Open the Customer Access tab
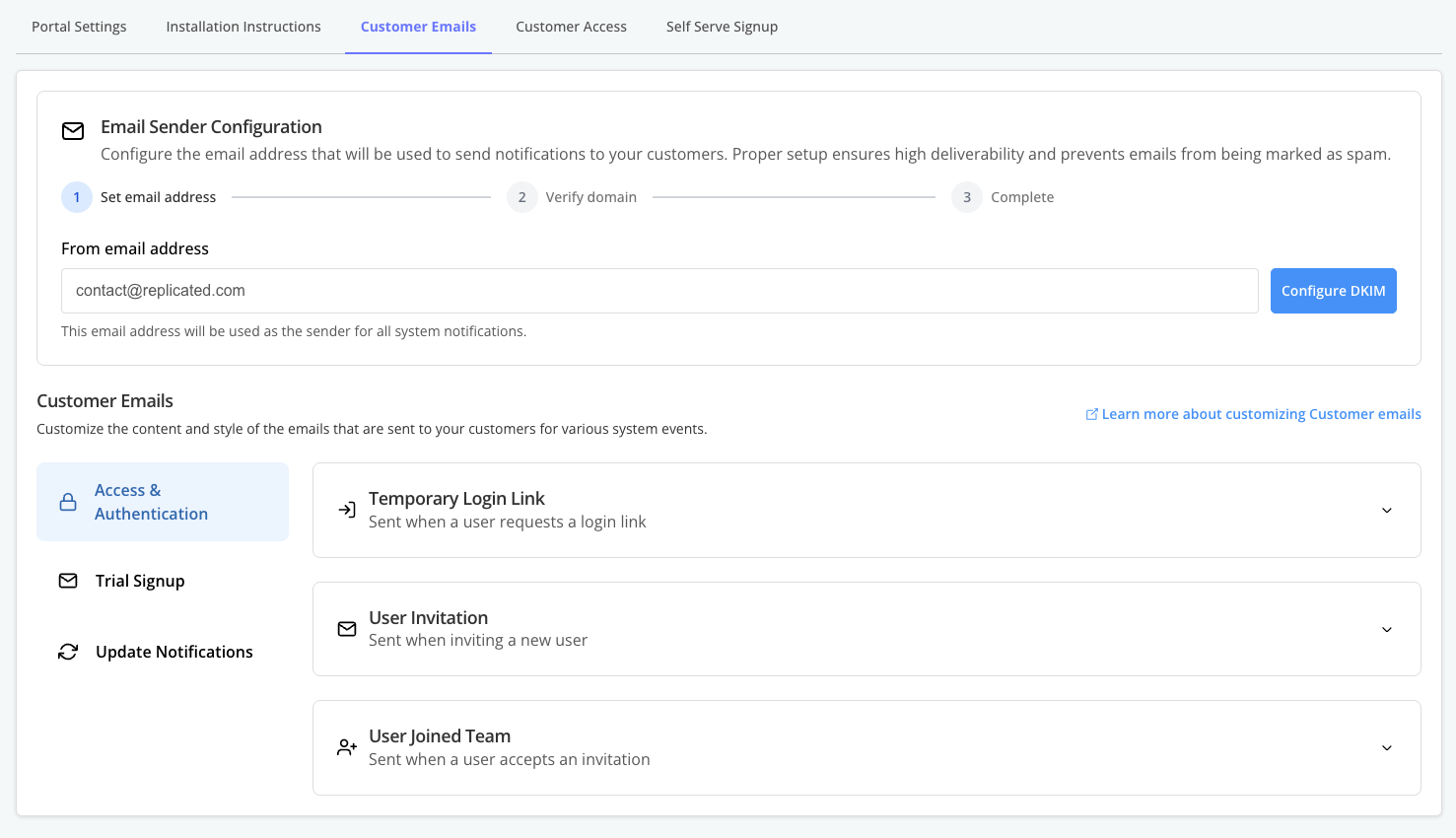 pyautogui.click(x=571, y=27)
